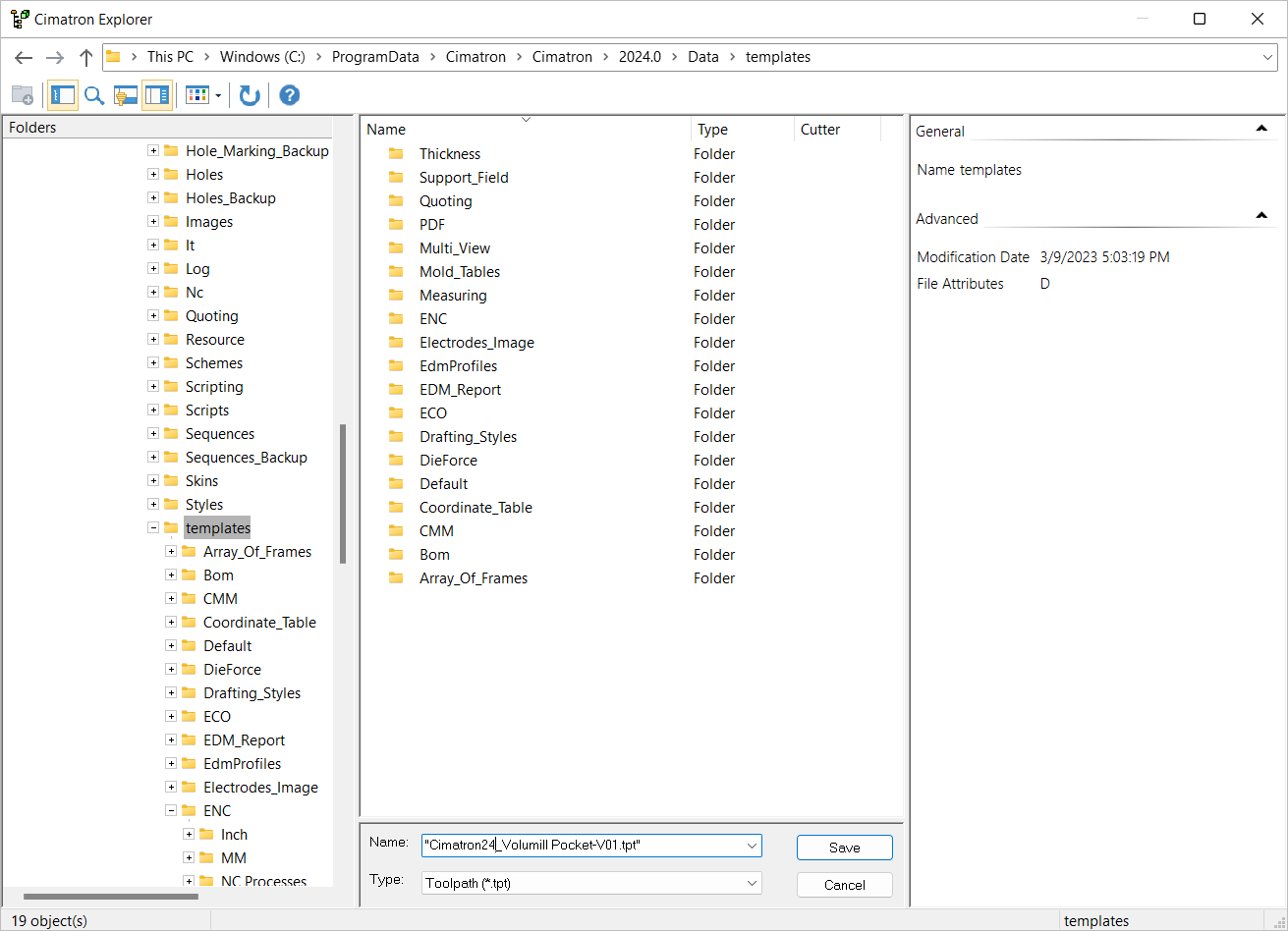Open the Type dropdown for Toolpath
The image size is (1288, 931).
click(752, 884)
